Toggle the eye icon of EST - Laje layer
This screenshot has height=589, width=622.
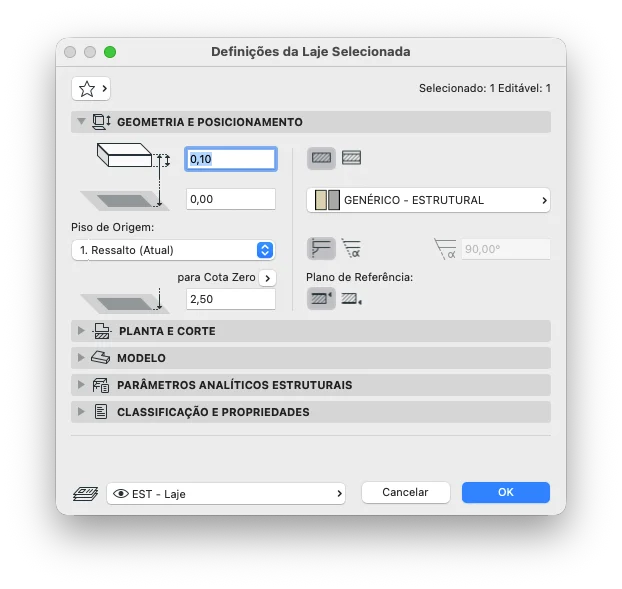(121, 493)
